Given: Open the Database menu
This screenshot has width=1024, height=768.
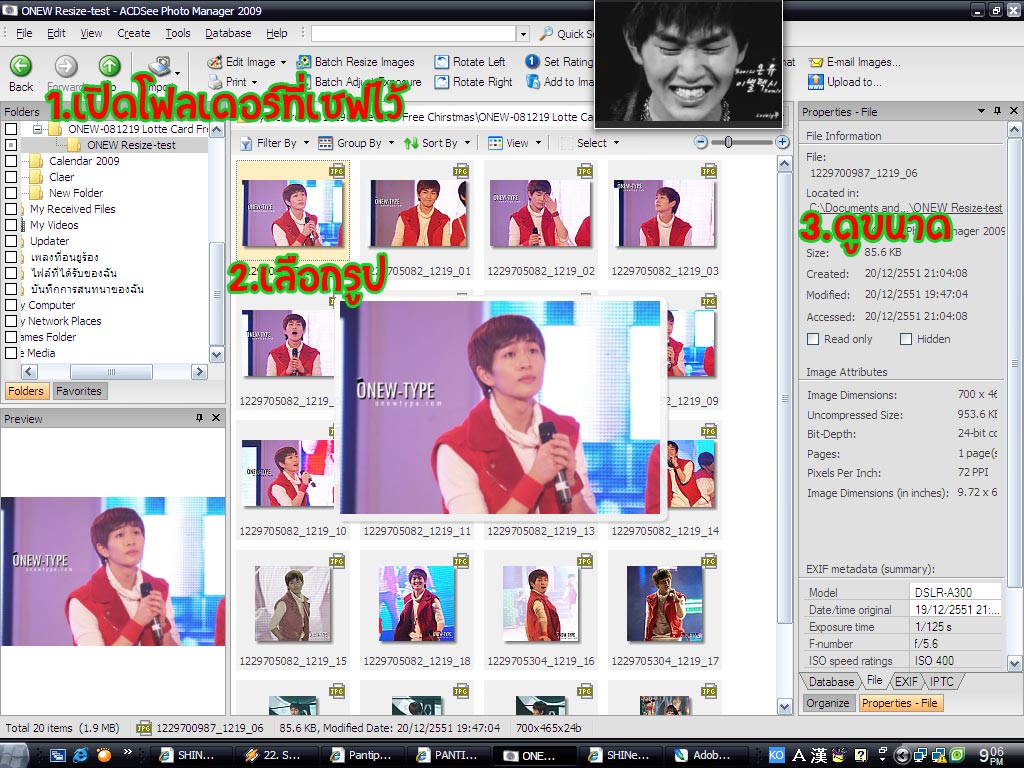Looking at the screenshot, I should tap(228, 33).
